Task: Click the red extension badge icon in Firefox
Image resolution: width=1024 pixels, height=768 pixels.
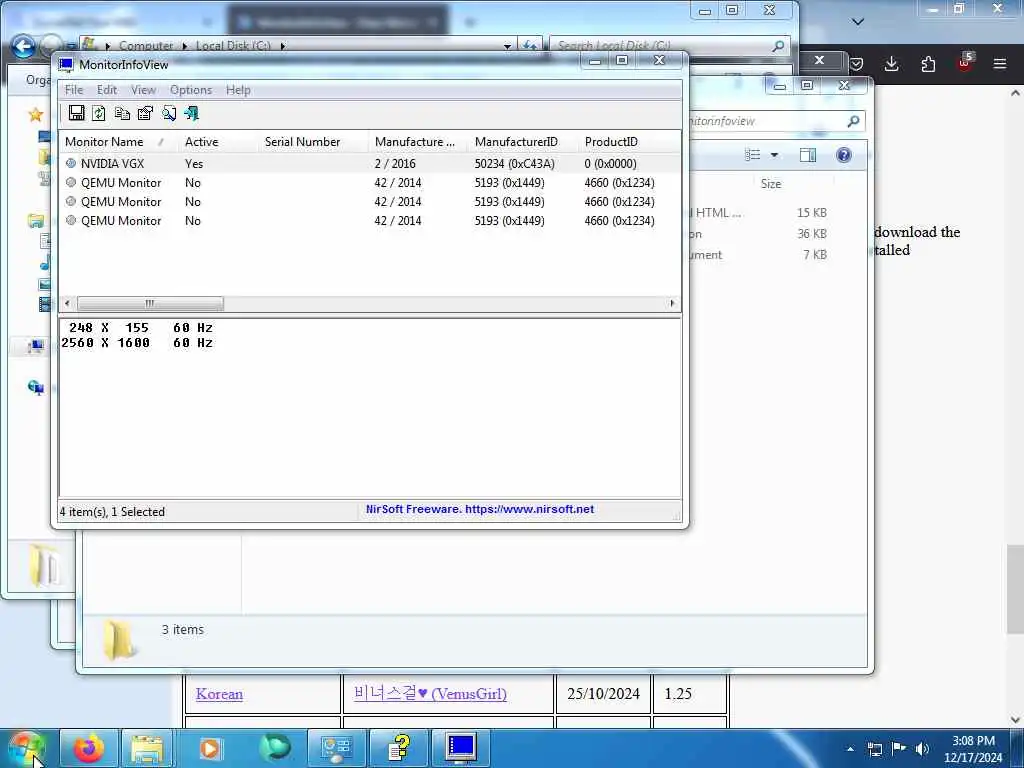Action: tap(965, 63)
